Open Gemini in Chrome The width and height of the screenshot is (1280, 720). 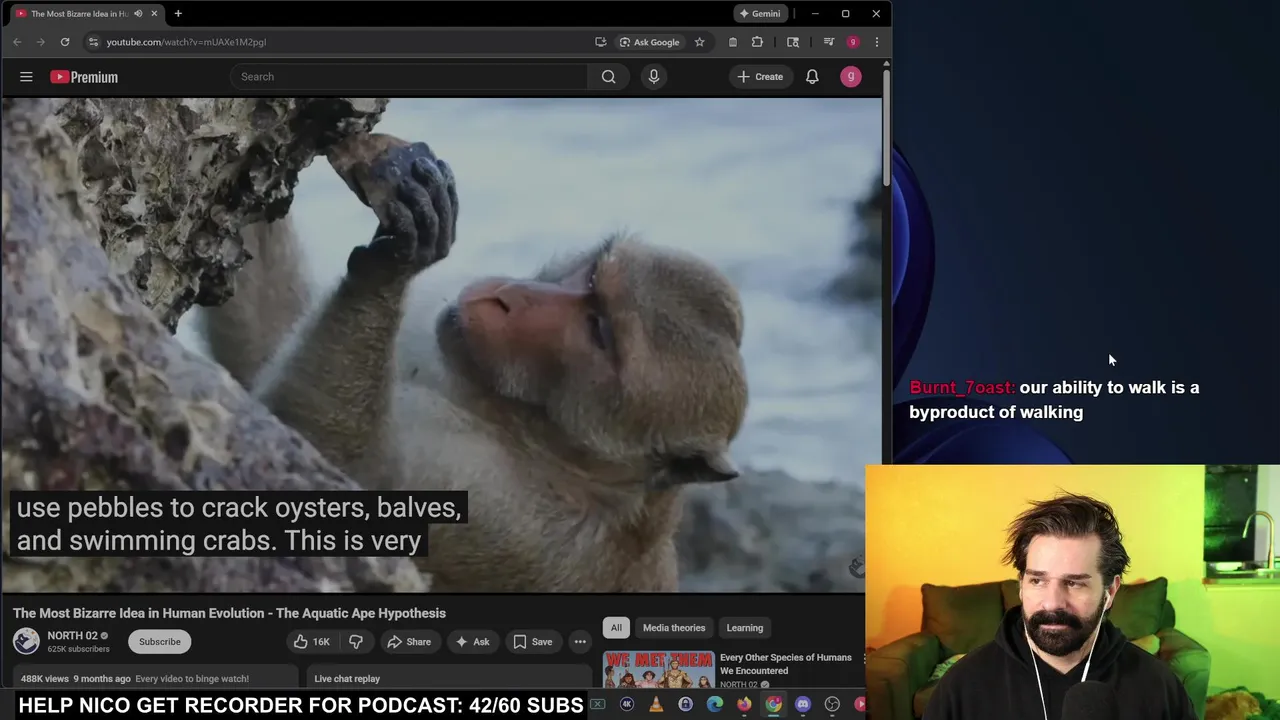point(759,14)
